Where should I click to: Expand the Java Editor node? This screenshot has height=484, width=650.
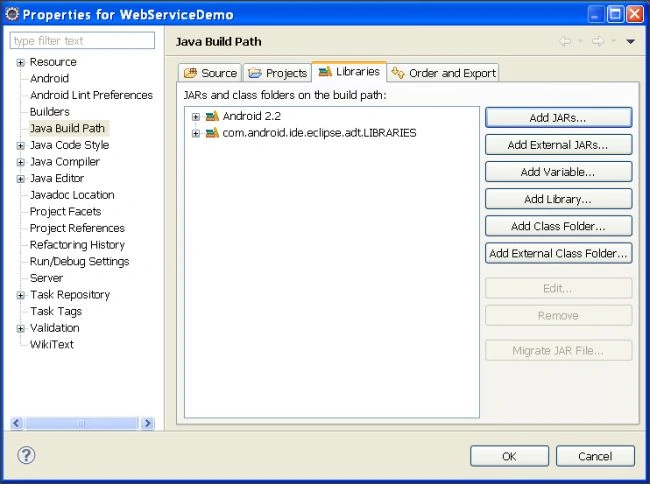pyautogui.click(x=20, y=179)
